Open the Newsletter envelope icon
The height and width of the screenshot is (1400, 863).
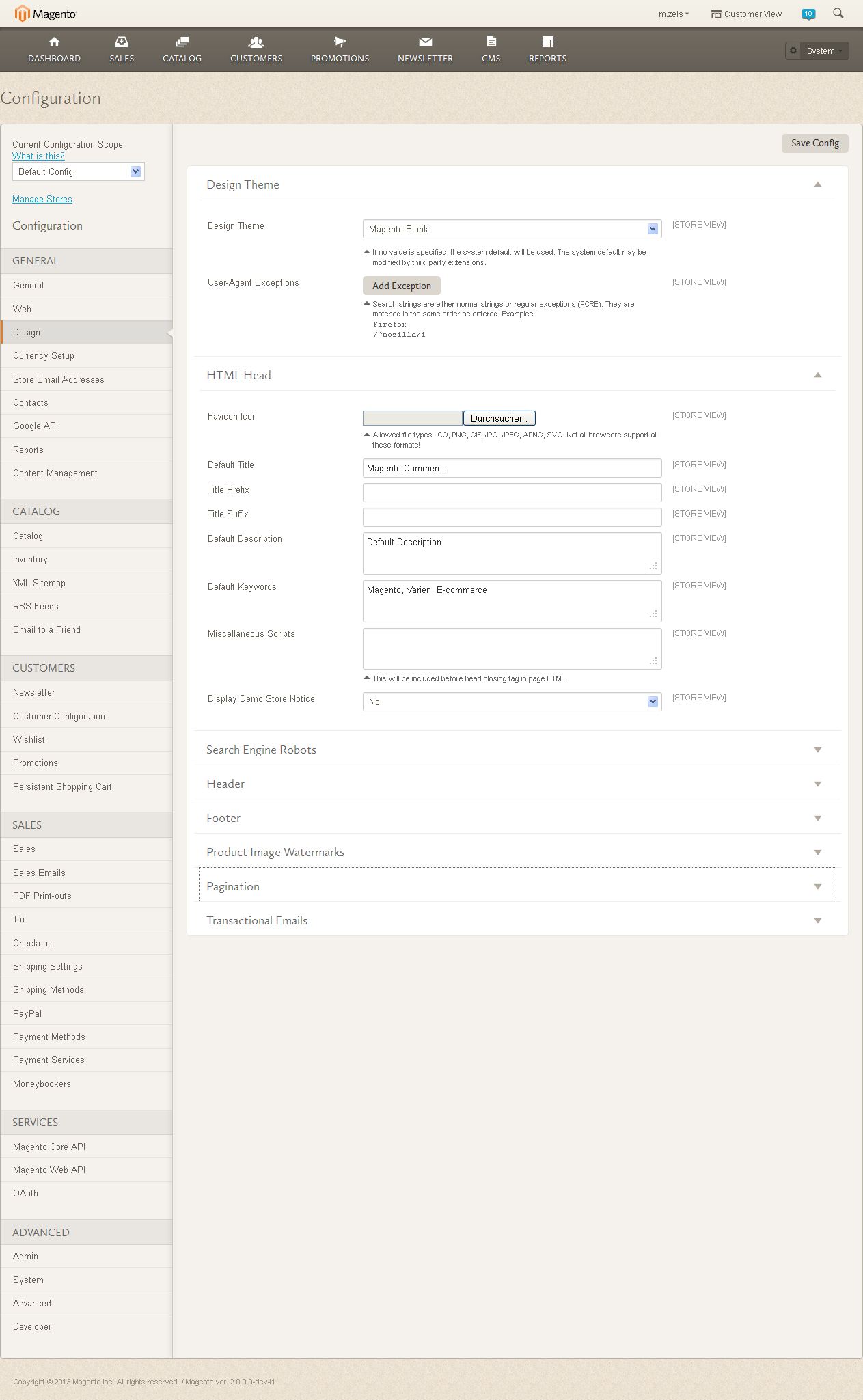pos(426,42)
